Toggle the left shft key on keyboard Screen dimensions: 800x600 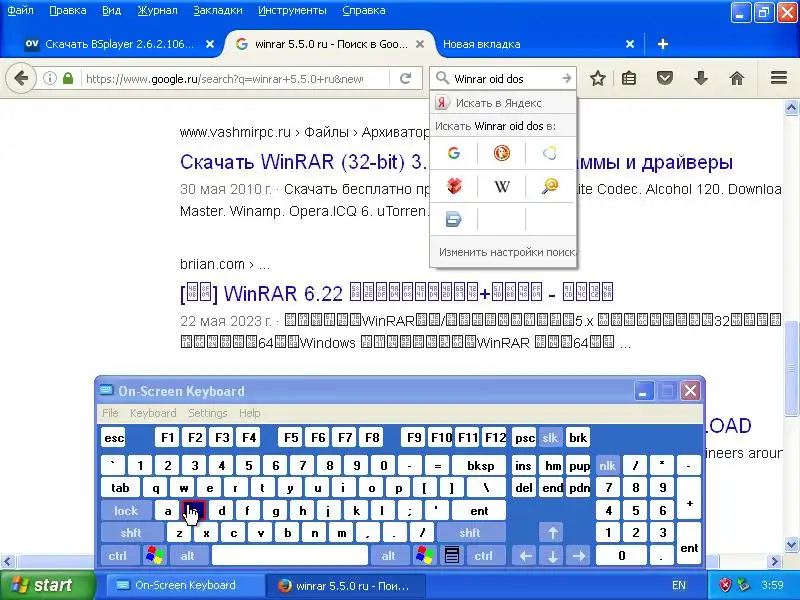point(131,533)
